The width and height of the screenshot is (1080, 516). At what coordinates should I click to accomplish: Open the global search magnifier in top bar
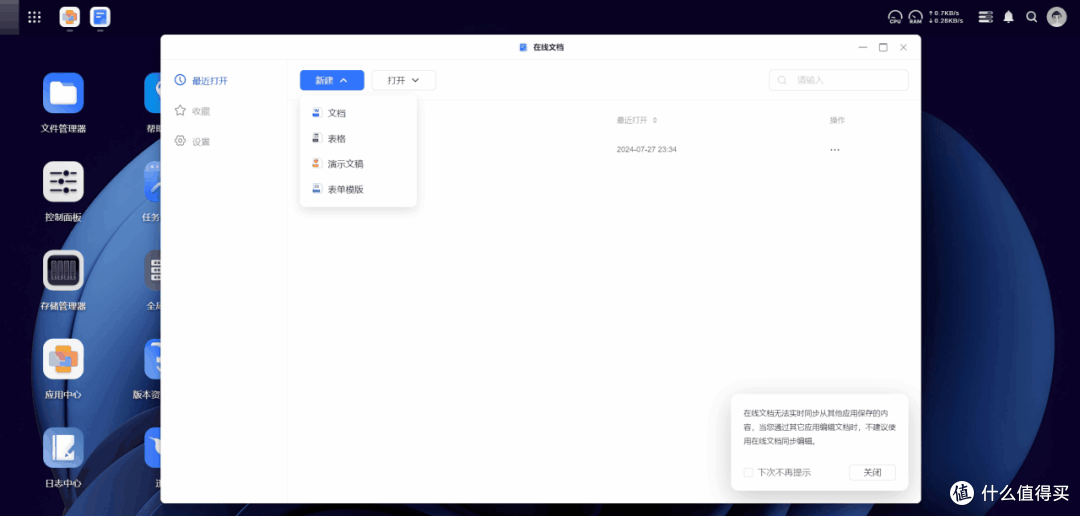click(x=1031, y=17)
